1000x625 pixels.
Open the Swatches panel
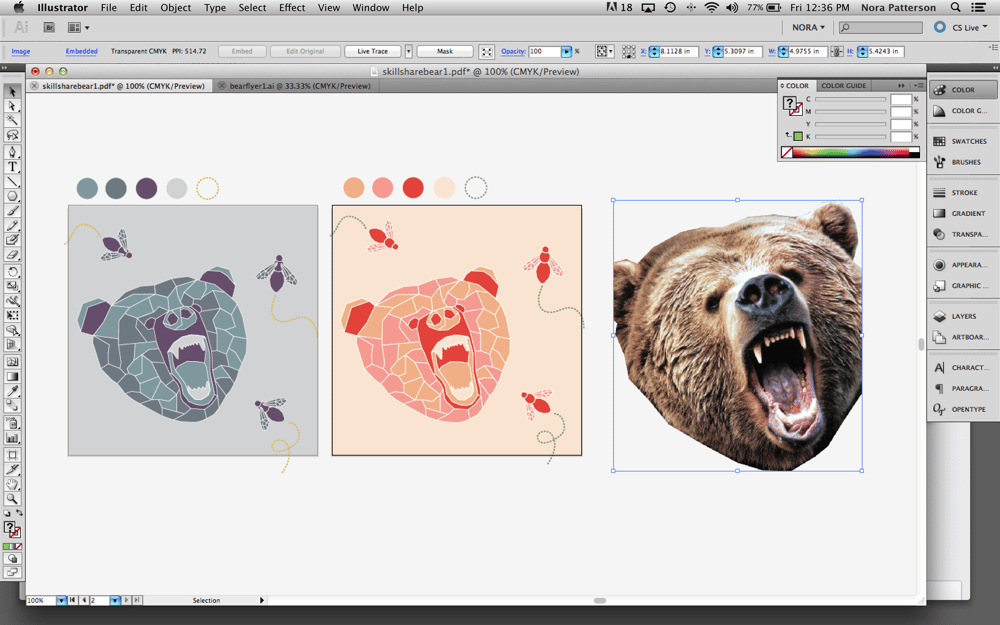pyautogui.click(x=963, y=141)
